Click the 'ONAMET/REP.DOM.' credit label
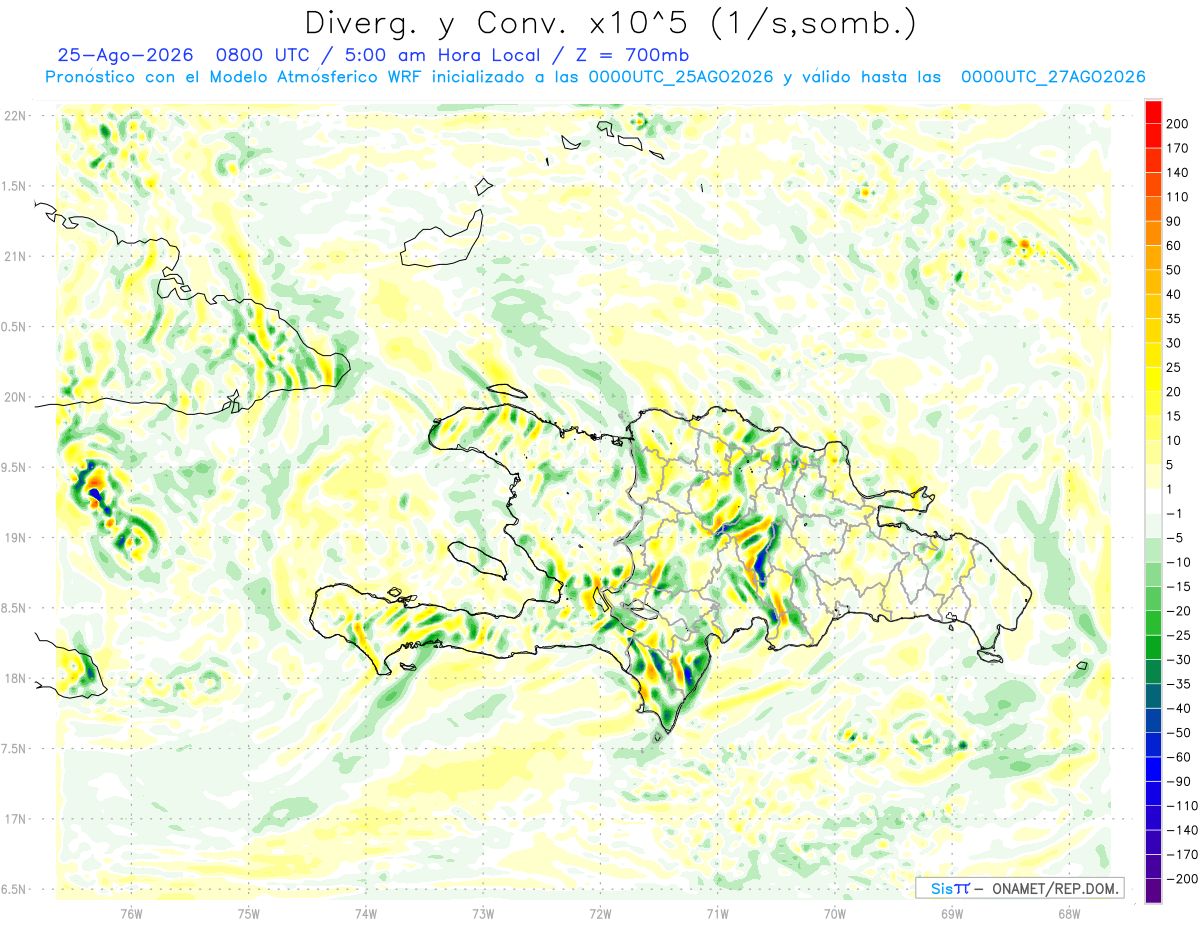The image size is (1200, 927). click(x=1053, y=888)
